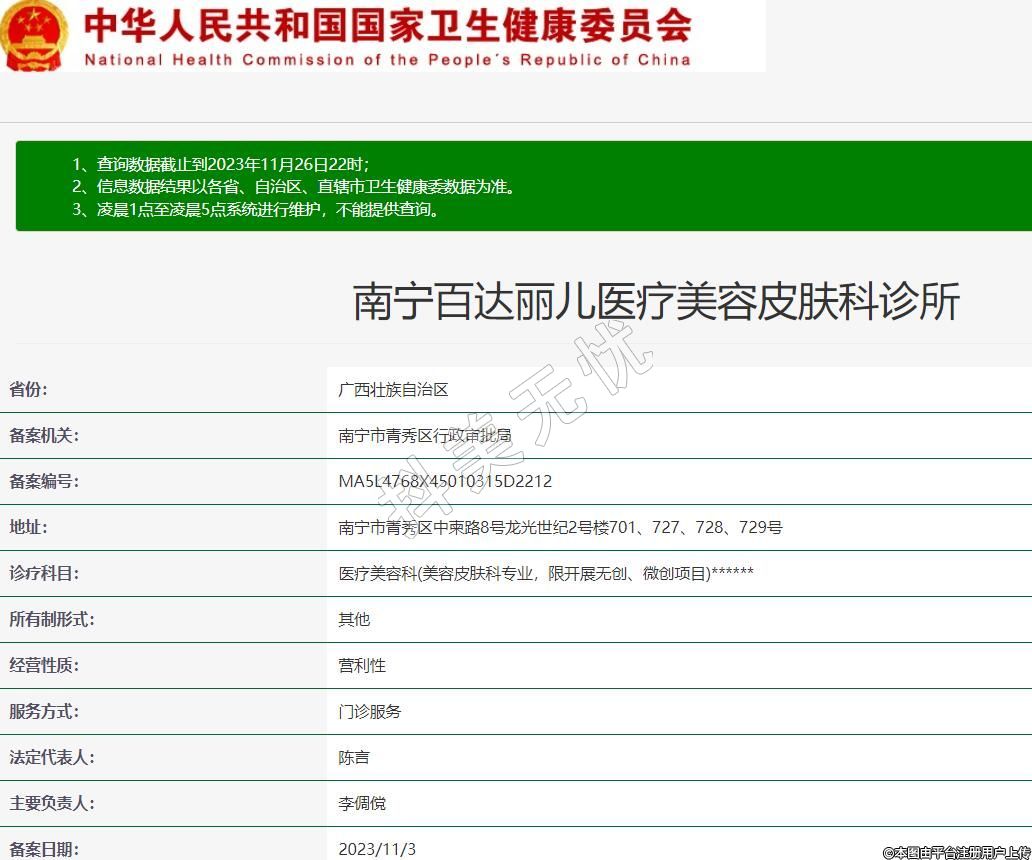The height and width of the screenshot is (860, 1032).
Task: Click the Chinese National Health Commission header title
Action: 387,25
